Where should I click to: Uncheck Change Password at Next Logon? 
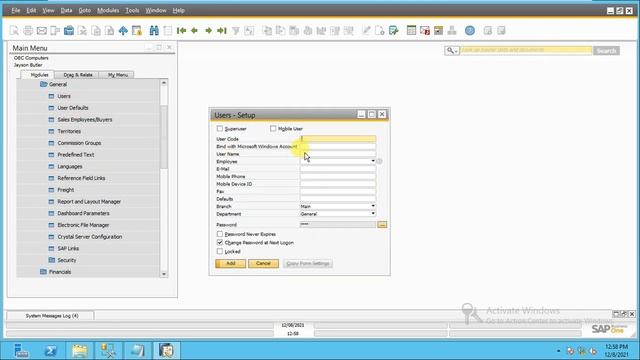[x=220, y=242]
